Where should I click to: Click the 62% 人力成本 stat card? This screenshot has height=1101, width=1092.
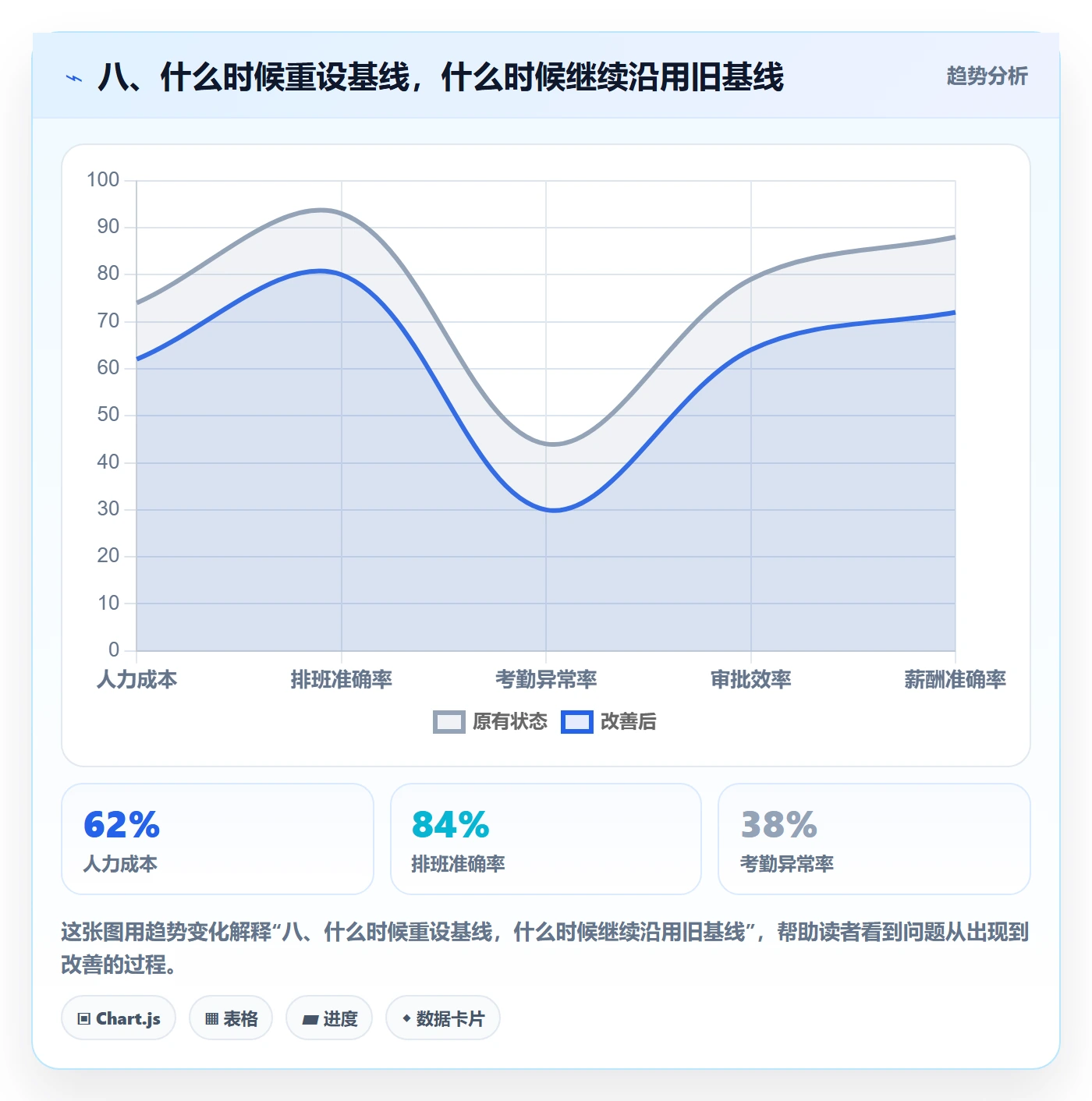click(x=218, y=839)
